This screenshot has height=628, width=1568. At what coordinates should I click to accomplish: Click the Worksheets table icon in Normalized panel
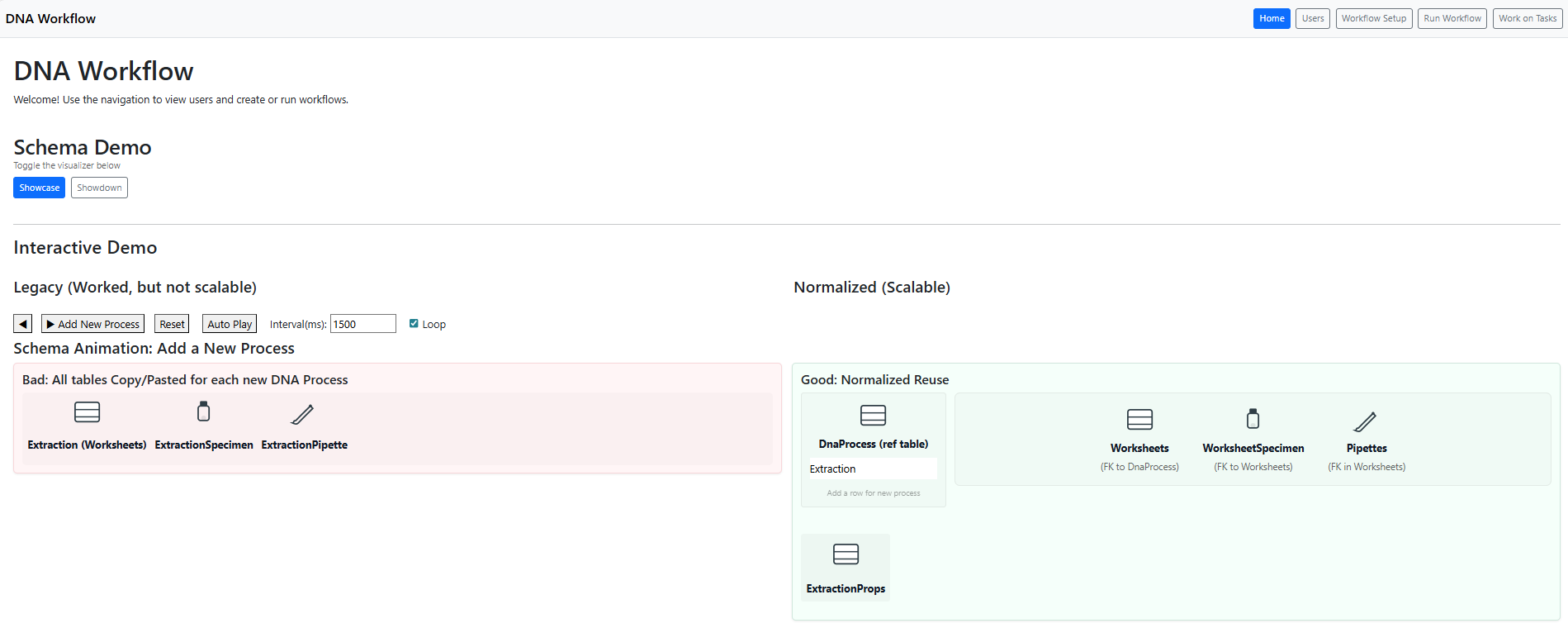pos(1139,419)
